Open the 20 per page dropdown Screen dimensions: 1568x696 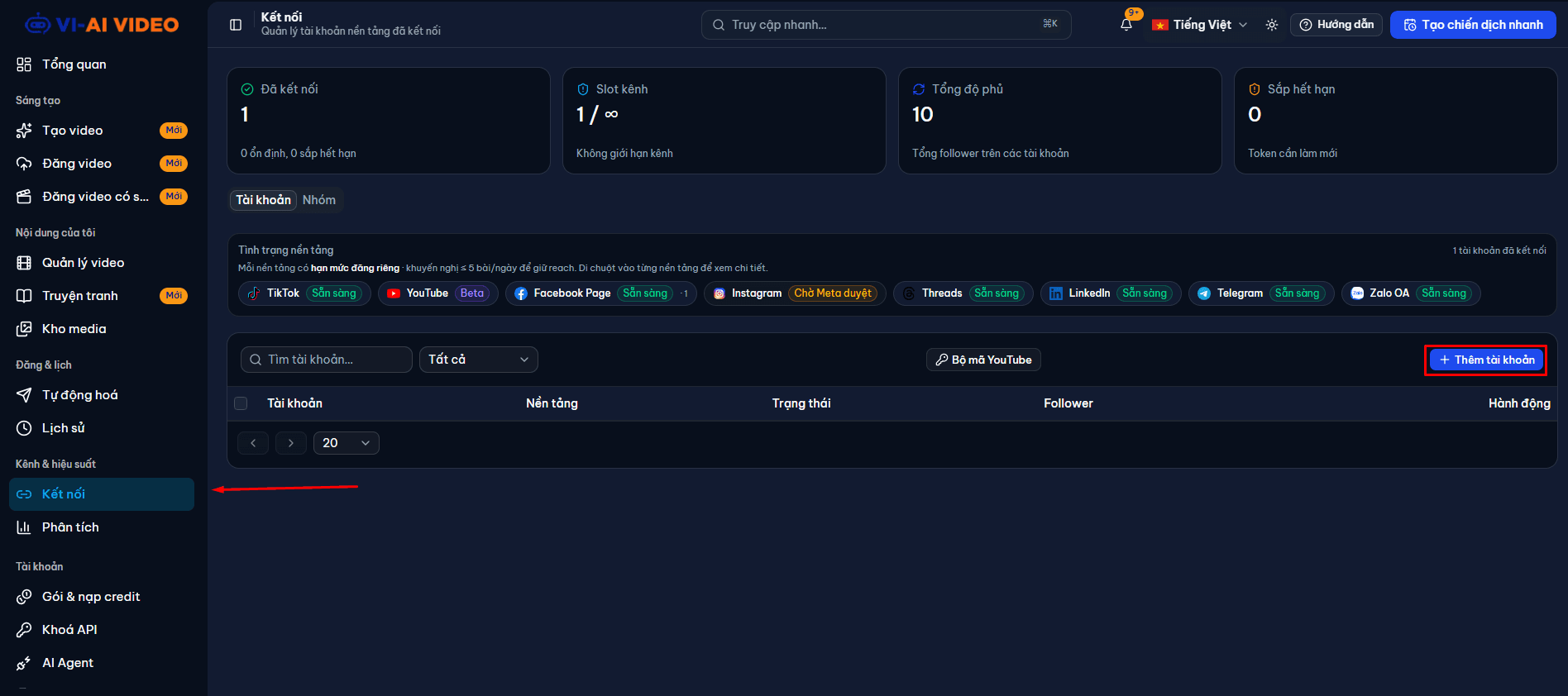pyautogui.click(x=347, y=443)
